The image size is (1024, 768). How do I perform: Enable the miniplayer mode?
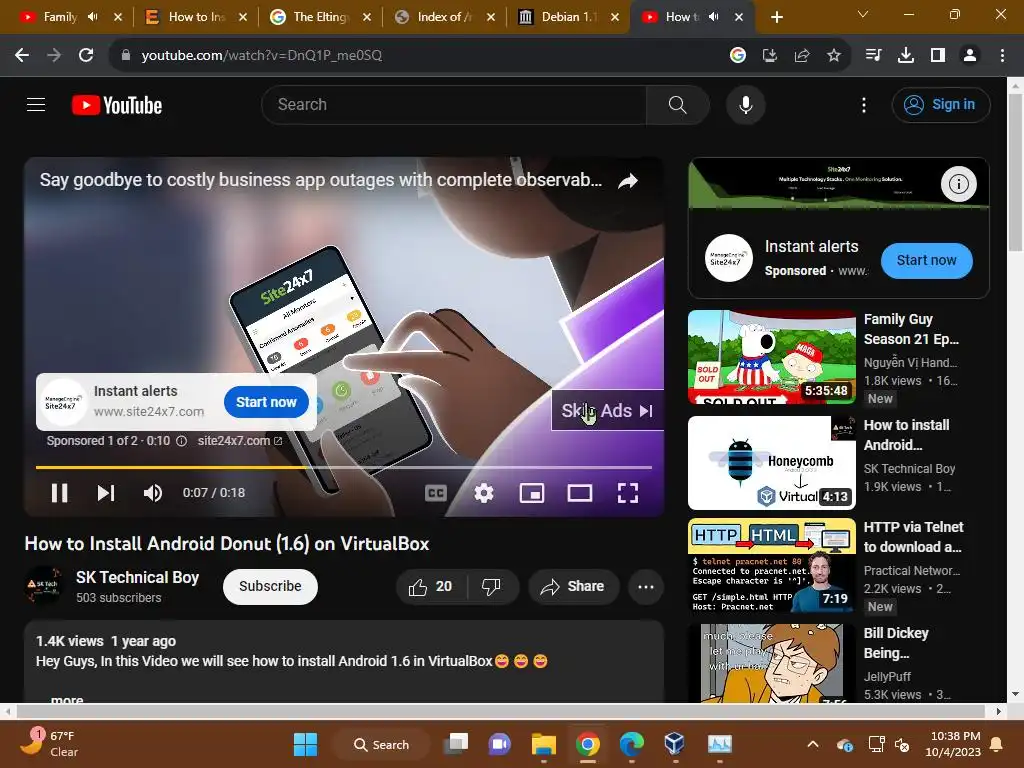532,493
